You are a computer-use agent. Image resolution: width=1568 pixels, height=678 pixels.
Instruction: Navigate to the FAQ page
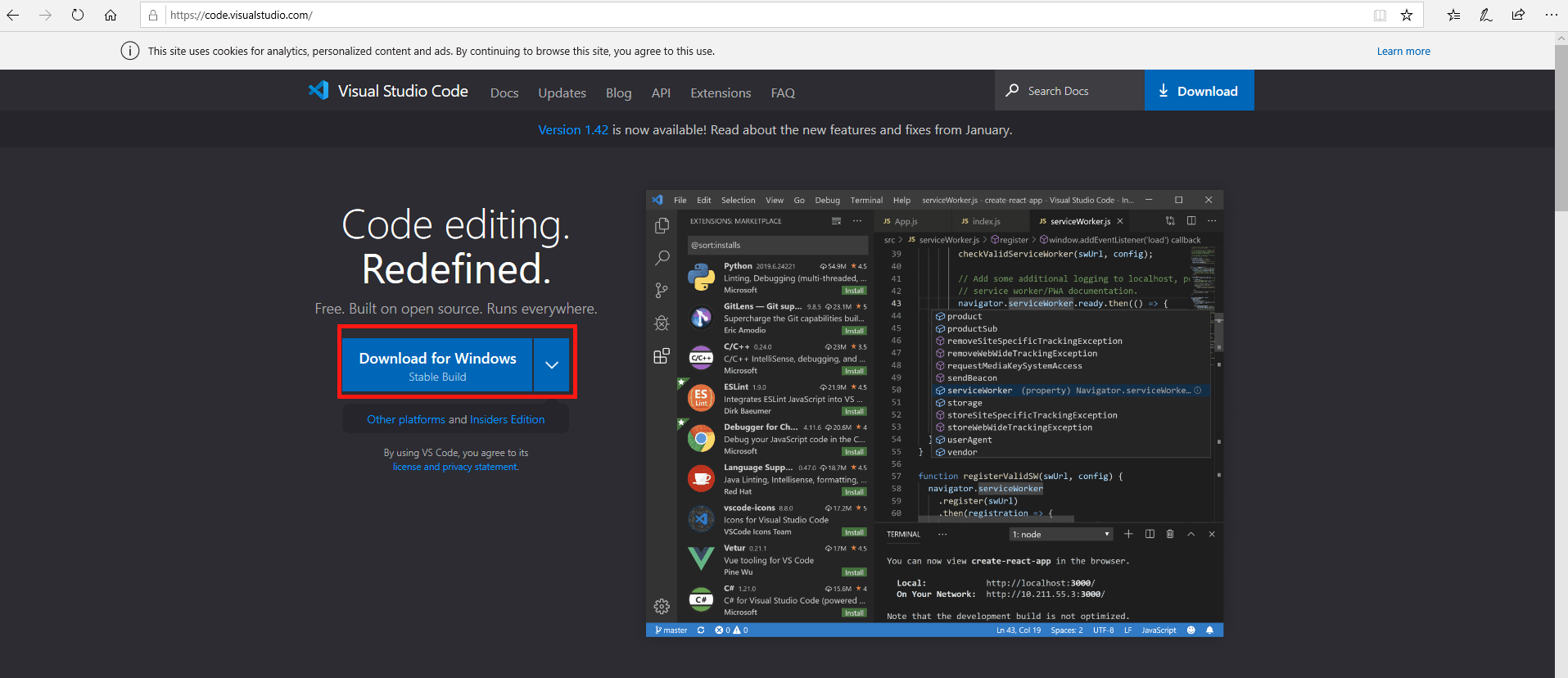point(783,93)
